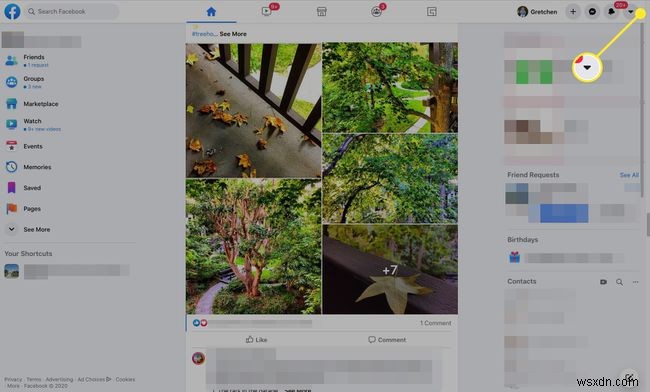Click the Advertising footer link
This screenshot has width=650, height=392.
[59, 379]
